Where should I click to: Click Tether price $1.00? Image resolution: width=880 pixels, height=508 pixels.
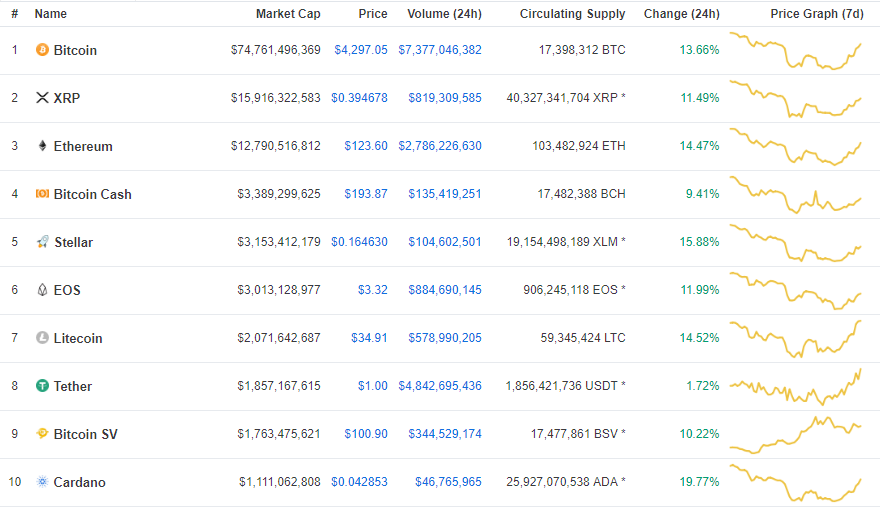373,386
